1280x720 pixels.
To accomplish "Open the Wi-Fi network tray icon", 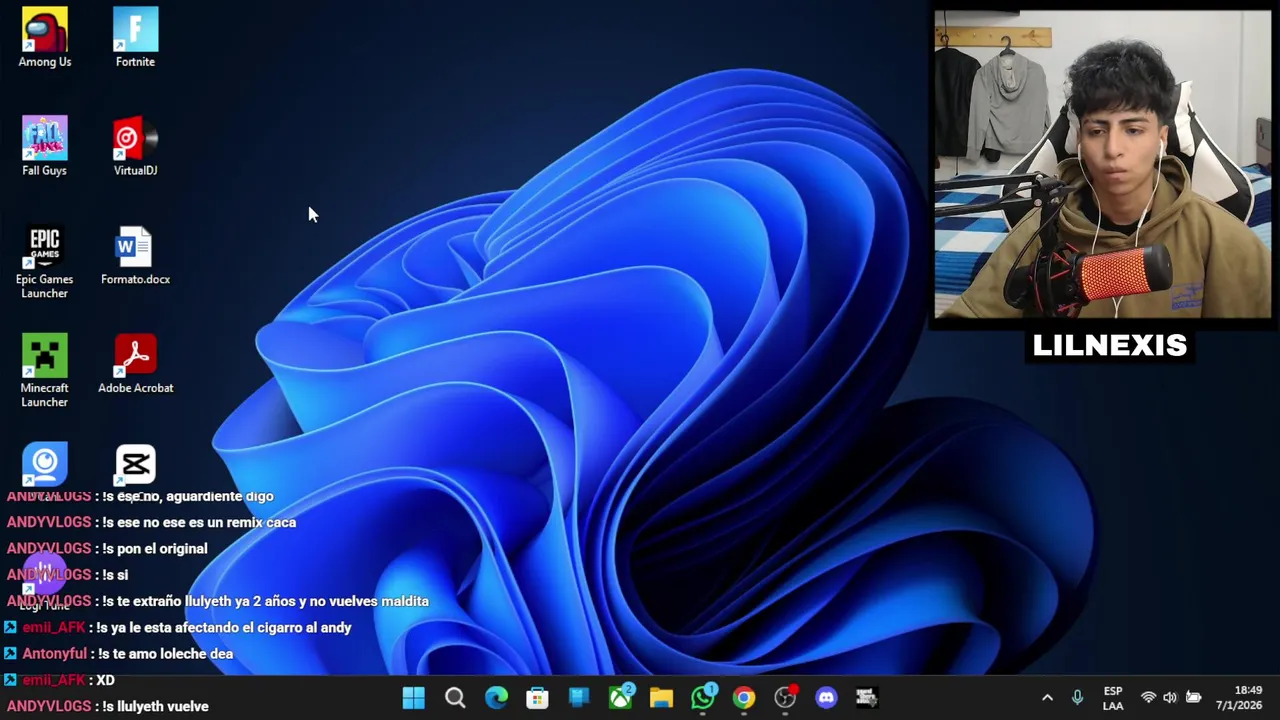I will click(x=1148, y=697).
